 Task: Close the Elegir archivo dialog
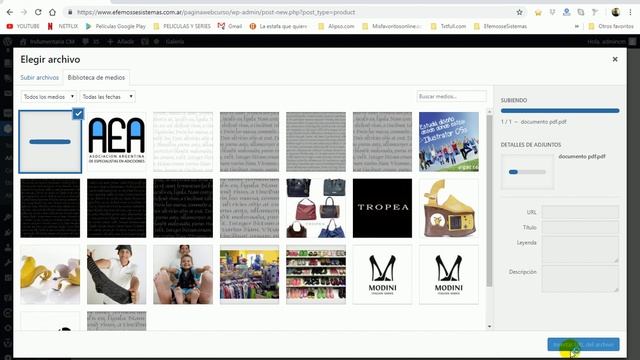(x=615, y=59)
